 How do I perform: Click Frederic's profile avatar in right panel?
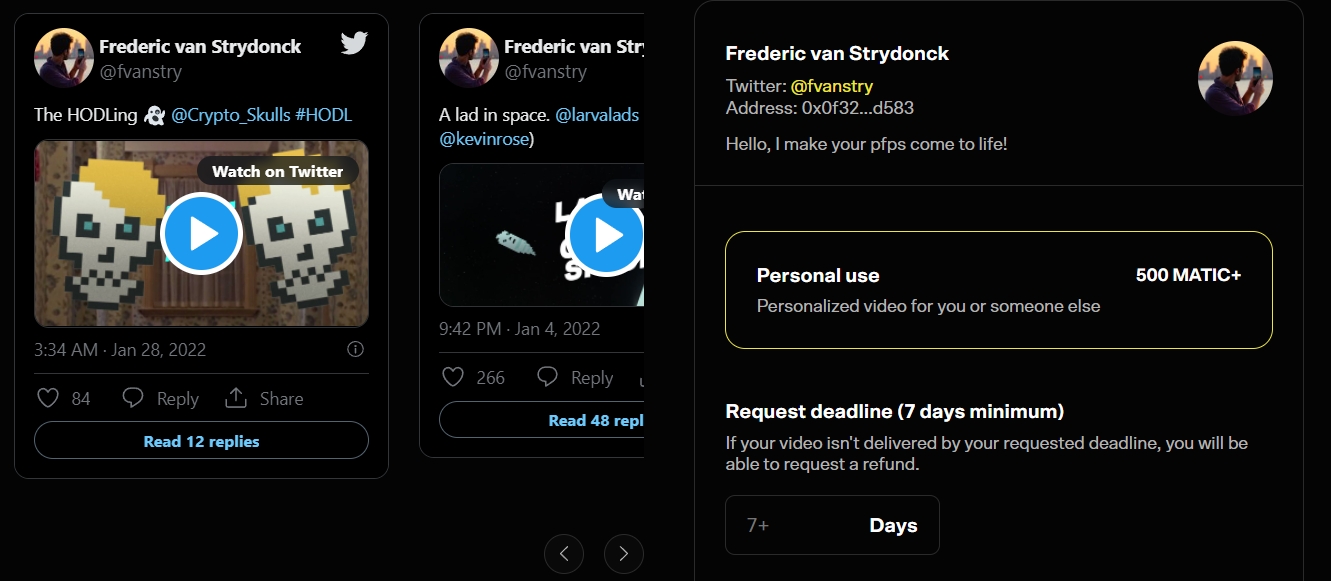[x=1235, y=78]
